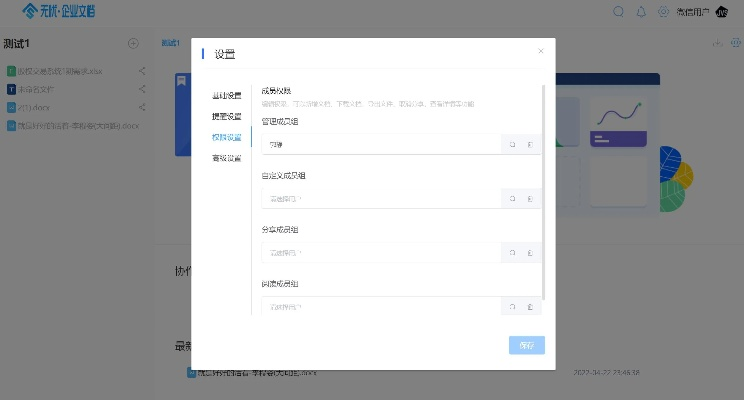Viewport: 744px width, 400px height.
Task: Click share icon next to 2(1).docx
Action: click(142, 107)
